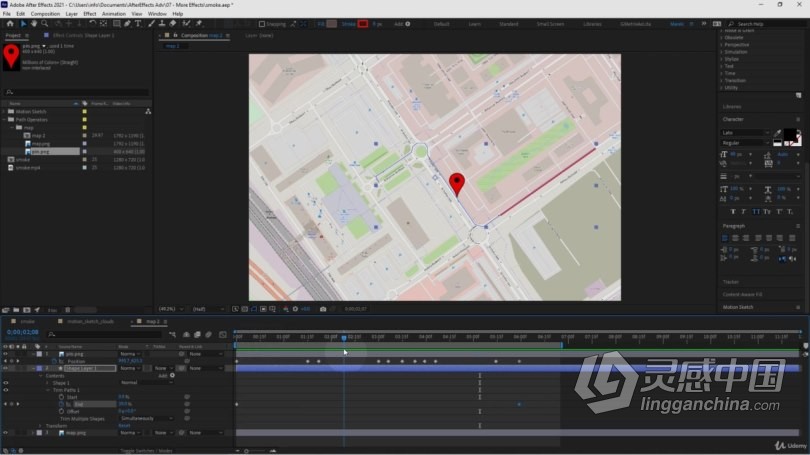The height and width of the screenshot is (455, 810).
Task: Open pin.png blending mode dropdown
Action: tap(130, 354)
